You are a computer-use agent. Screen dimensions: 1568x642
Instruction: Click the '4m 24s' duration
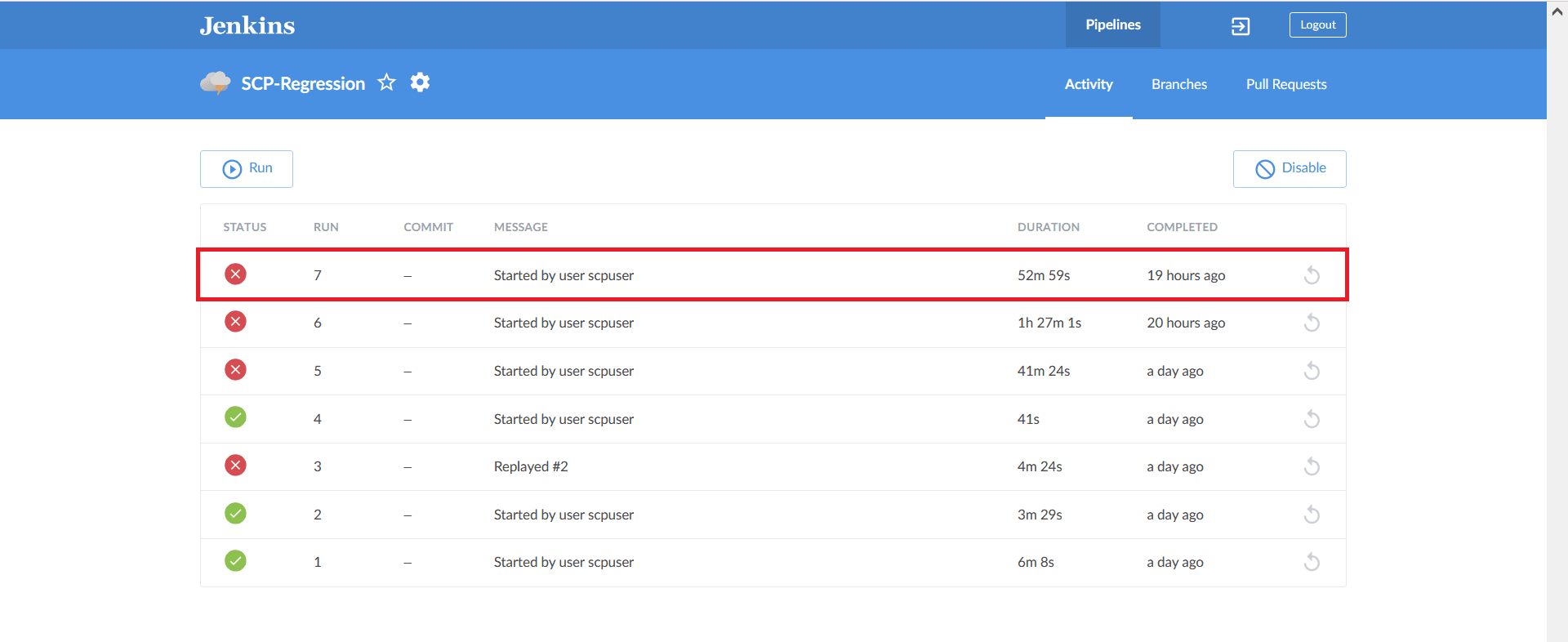pyautogui.click(x=1040, y=466)
